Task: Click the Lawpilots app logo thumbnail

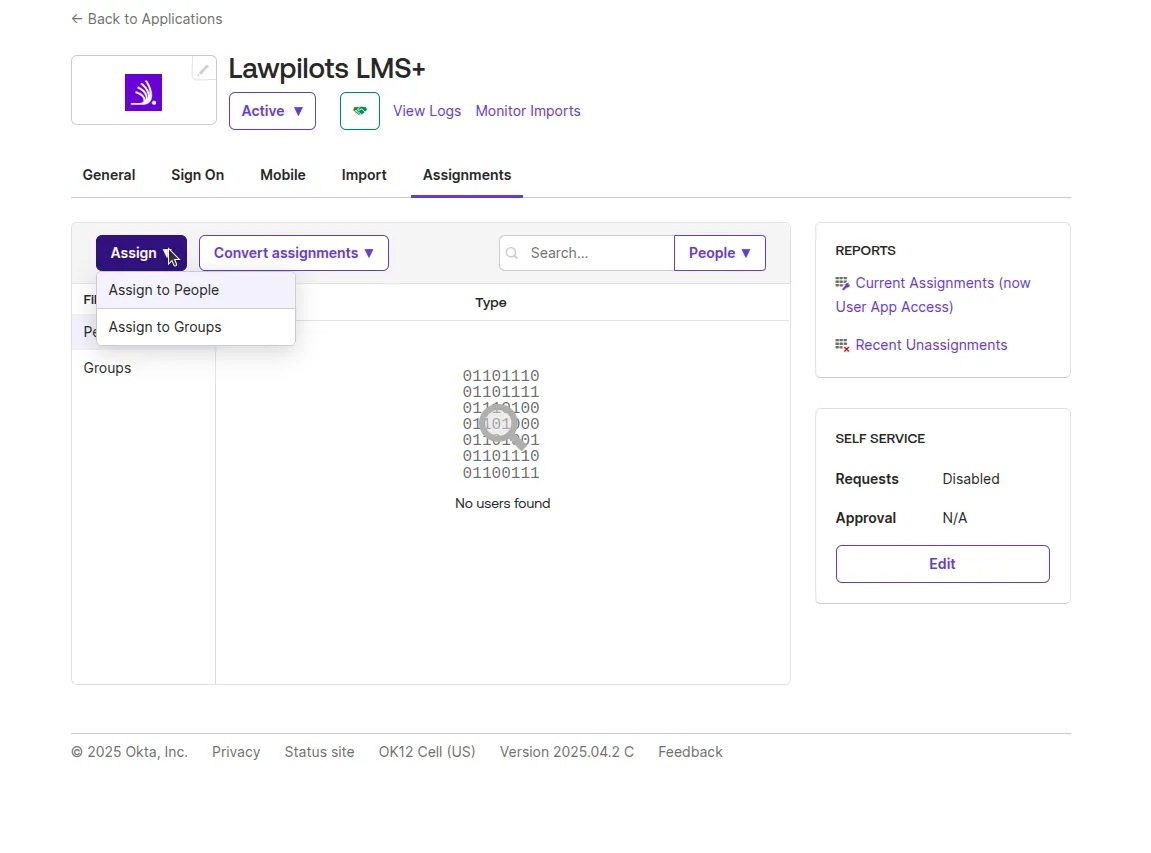Action: (143, 92)
